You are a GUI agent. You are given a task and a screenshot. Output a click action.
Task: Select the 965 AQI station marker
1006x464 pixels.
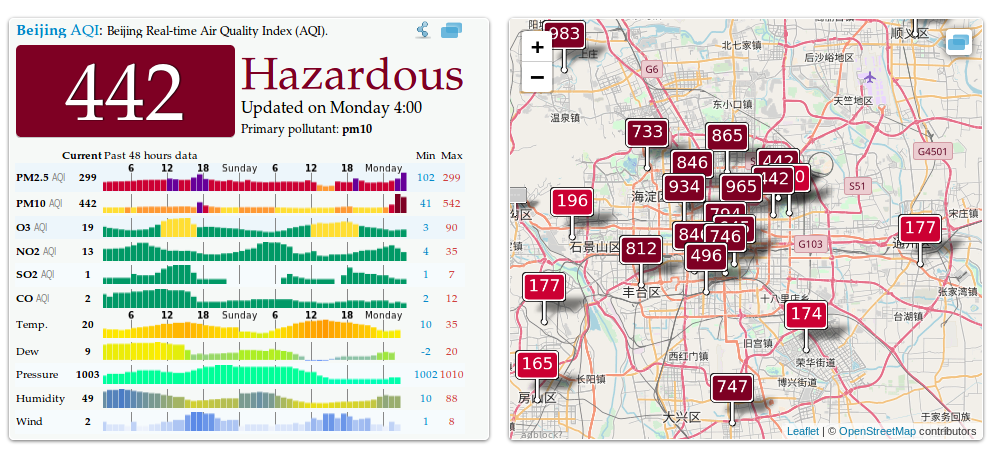tap(740, 187)
